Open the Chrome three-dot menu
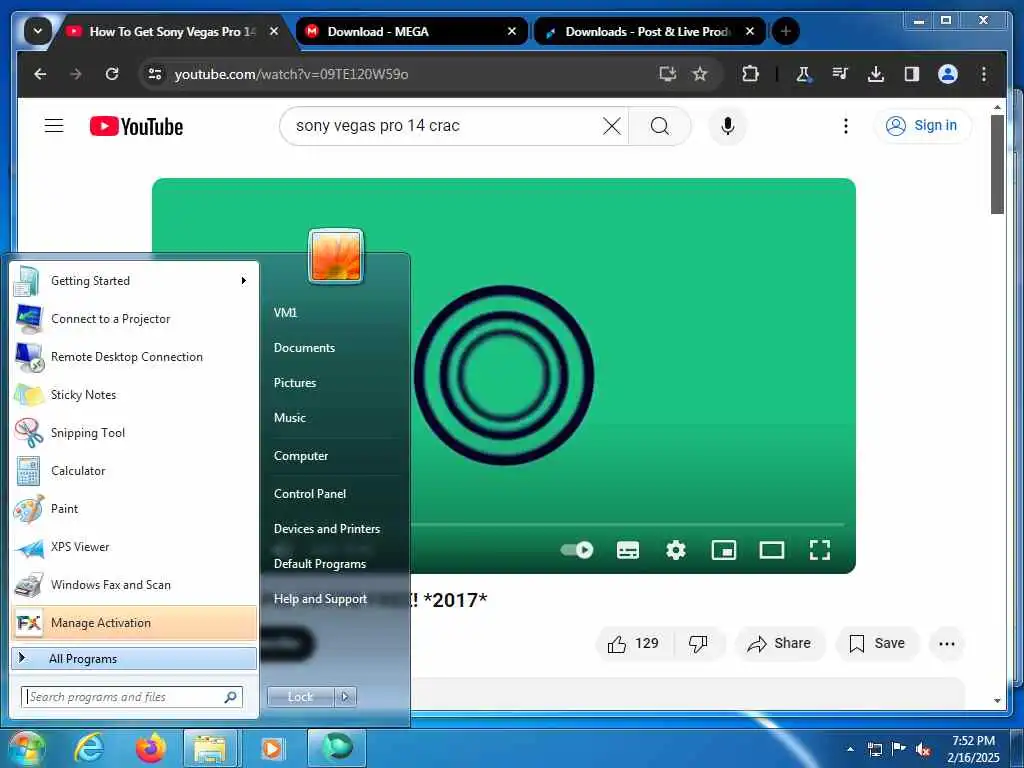 click(984, 74)
